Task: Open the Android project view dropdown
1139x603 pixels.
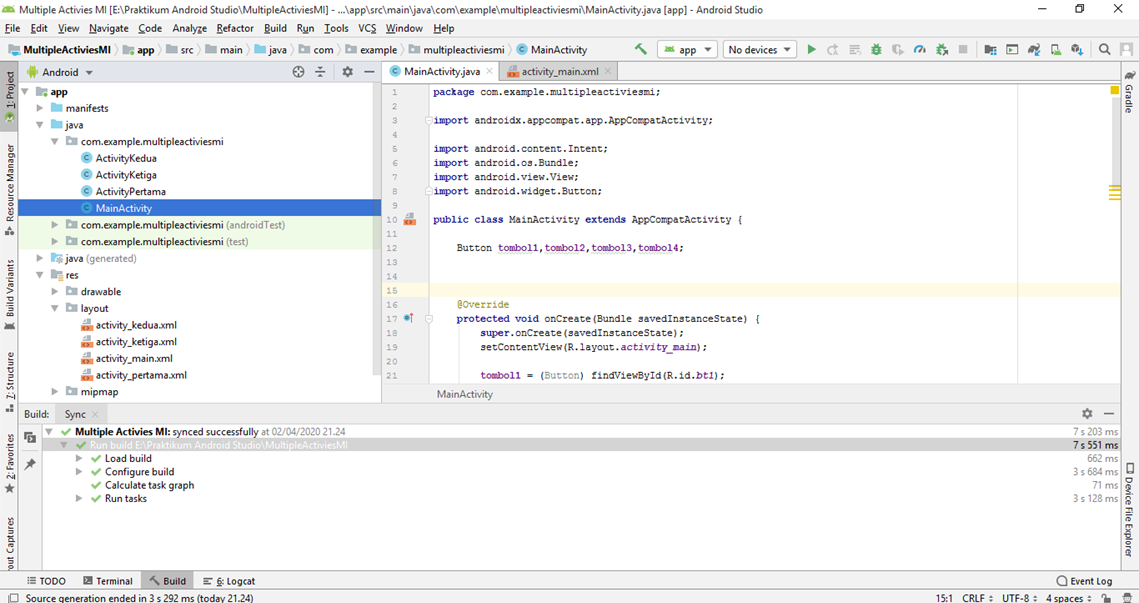Action: point(60,72)
